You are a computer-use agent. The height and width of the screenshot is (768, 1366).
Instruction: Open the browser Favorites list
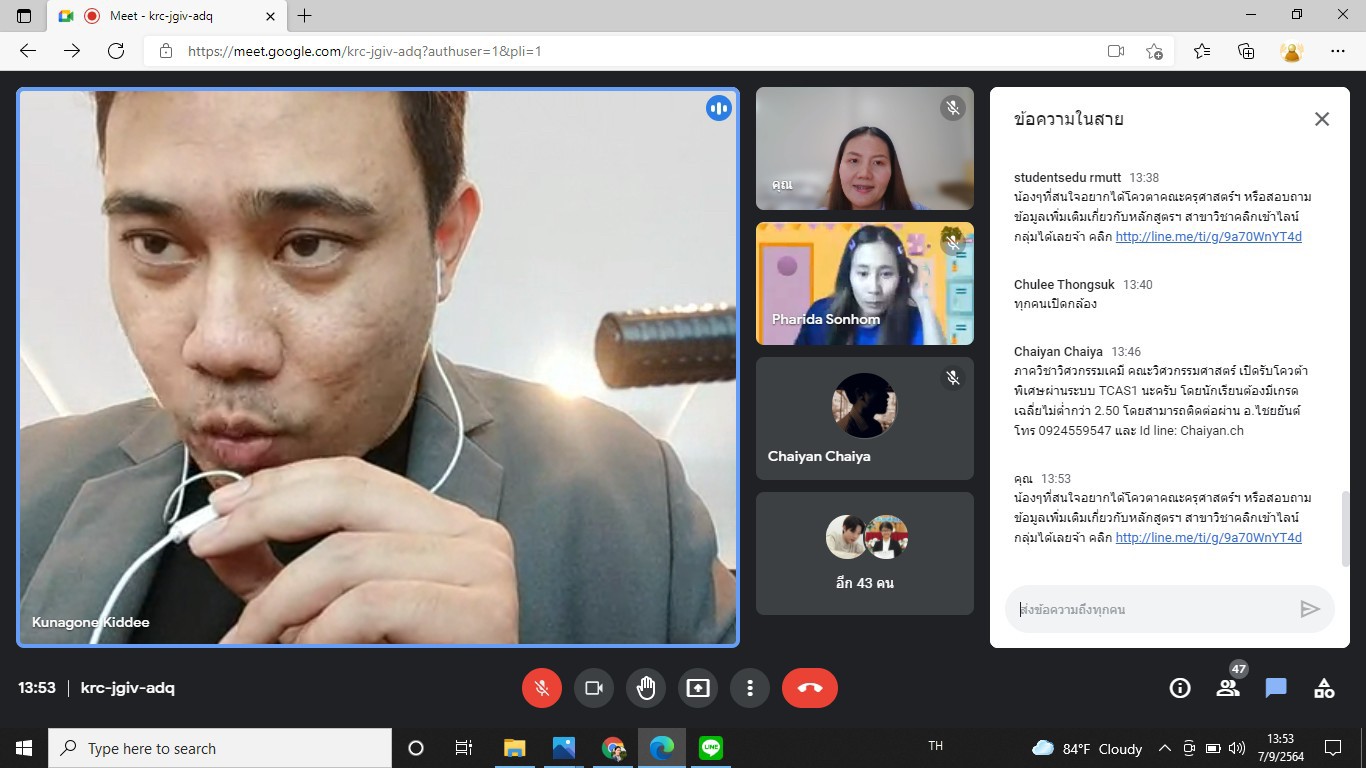(x=1202, y=51)
